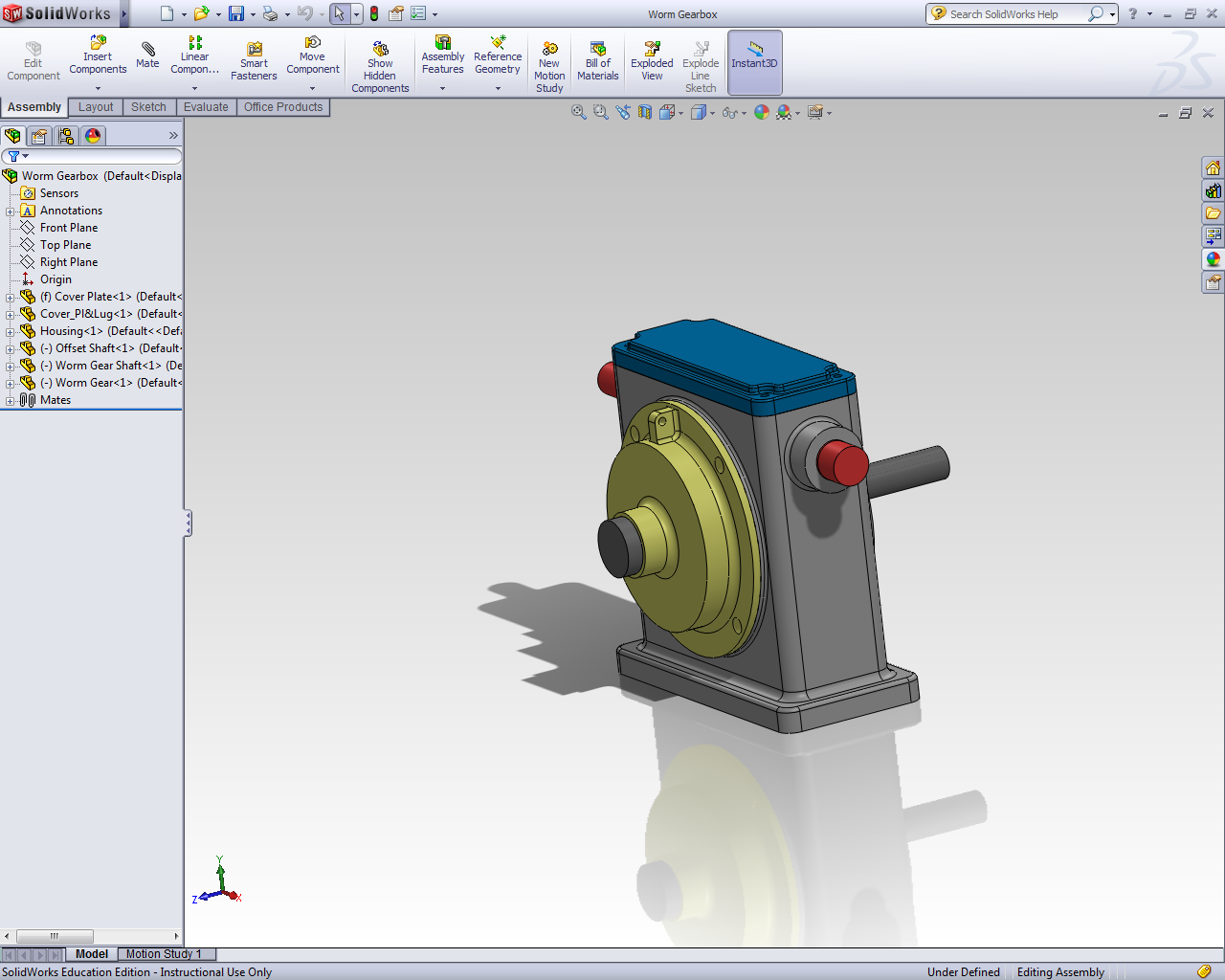Click the Zoom to Fit magnifier icon
The height and width of the screenshot is (980, 1225).
[x=578, y=112]
